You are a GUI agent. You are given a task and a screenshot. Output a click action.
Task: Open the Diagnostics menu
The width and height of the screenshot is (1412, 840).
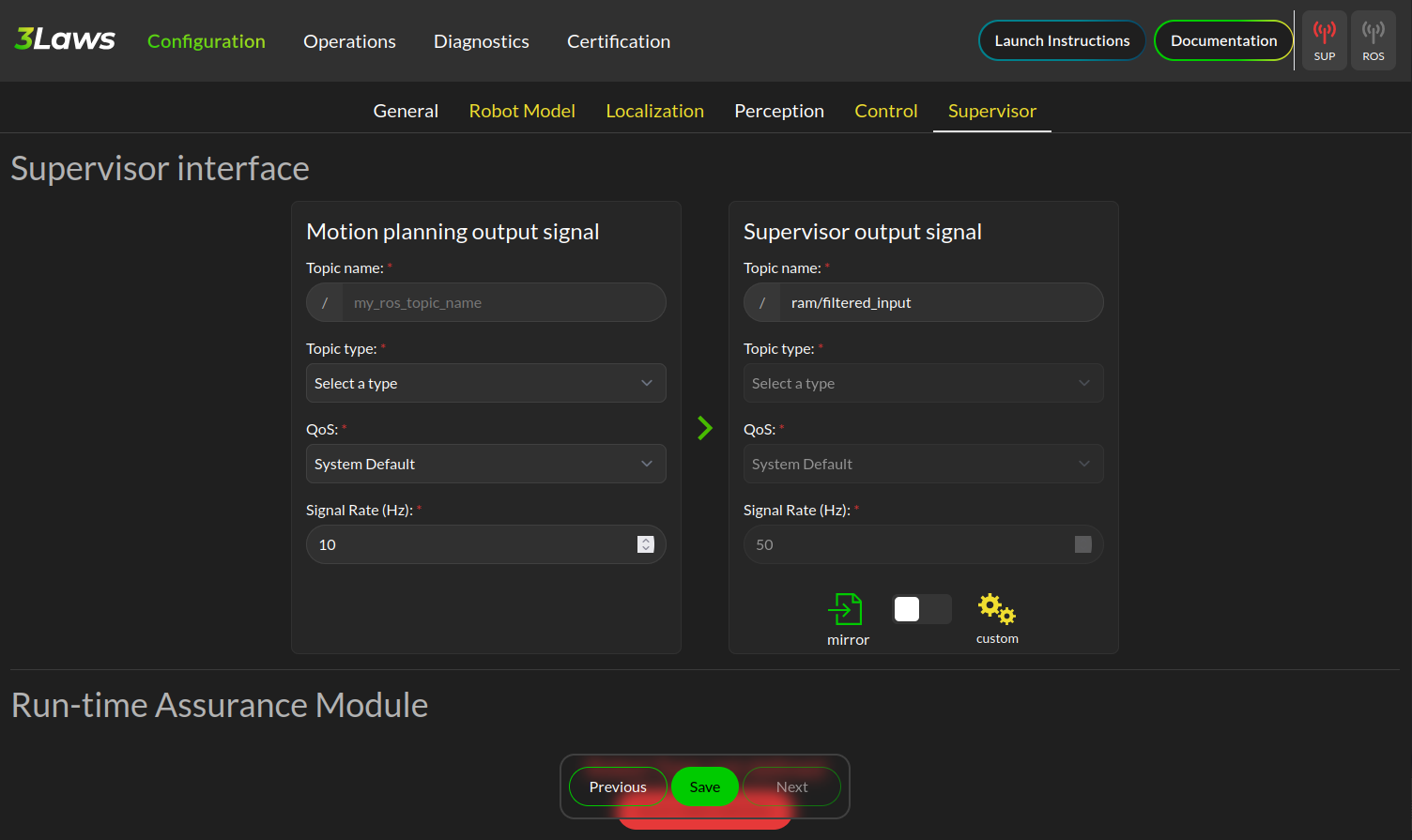pos(481,41)
